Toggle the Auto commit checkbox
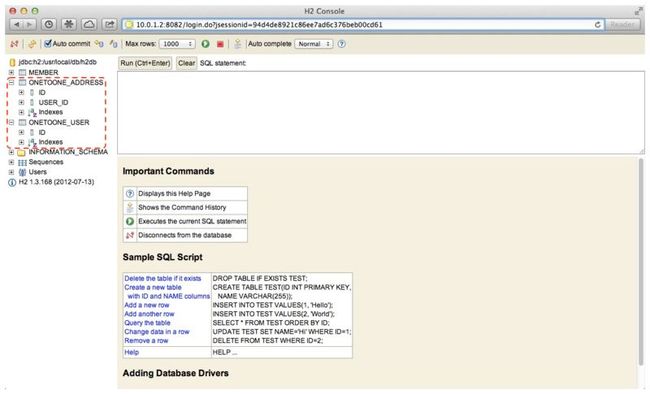650x394 pixels. coord(48,43)
